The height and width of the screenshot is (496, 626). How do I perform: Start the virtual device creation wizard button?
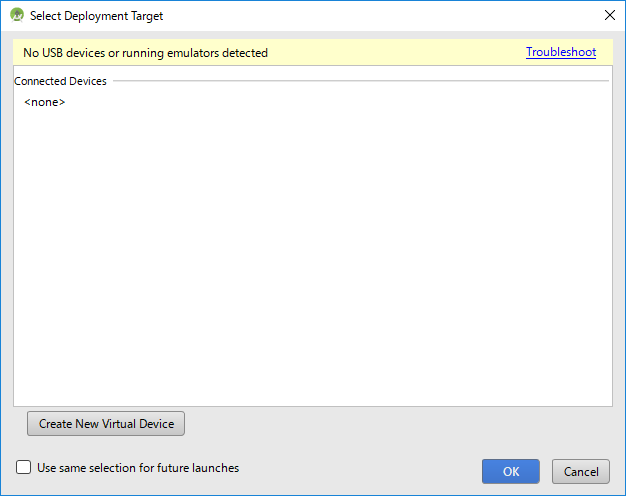tap(106, 424)
